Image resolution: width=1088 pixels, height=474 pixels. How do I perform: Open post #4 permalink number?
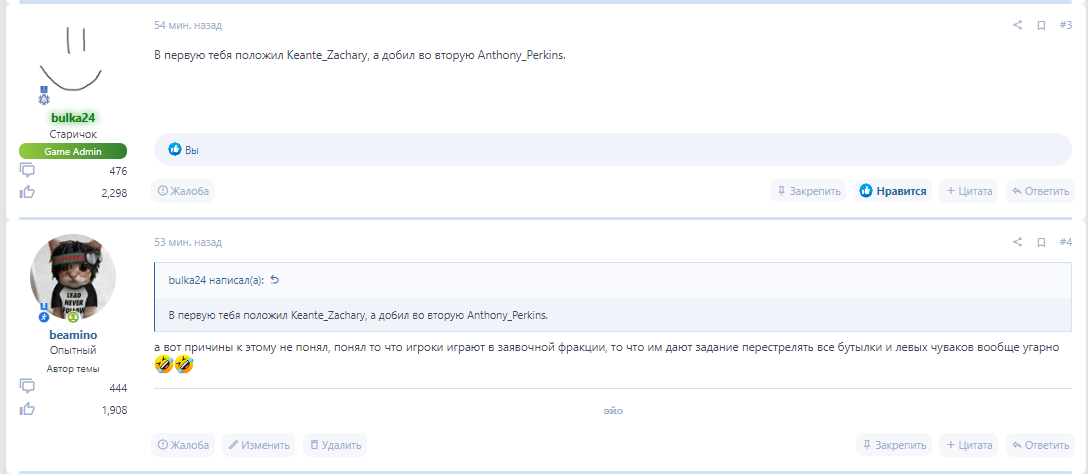[1065, 242]
